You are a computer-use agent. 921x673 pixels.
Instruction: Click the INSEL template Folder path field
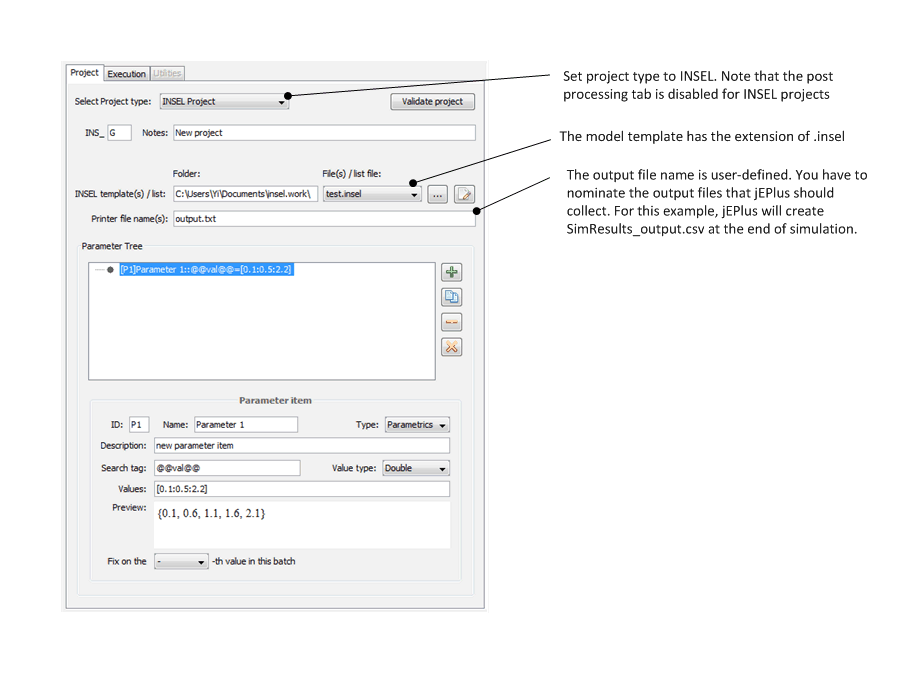click(x=246, y=194)
